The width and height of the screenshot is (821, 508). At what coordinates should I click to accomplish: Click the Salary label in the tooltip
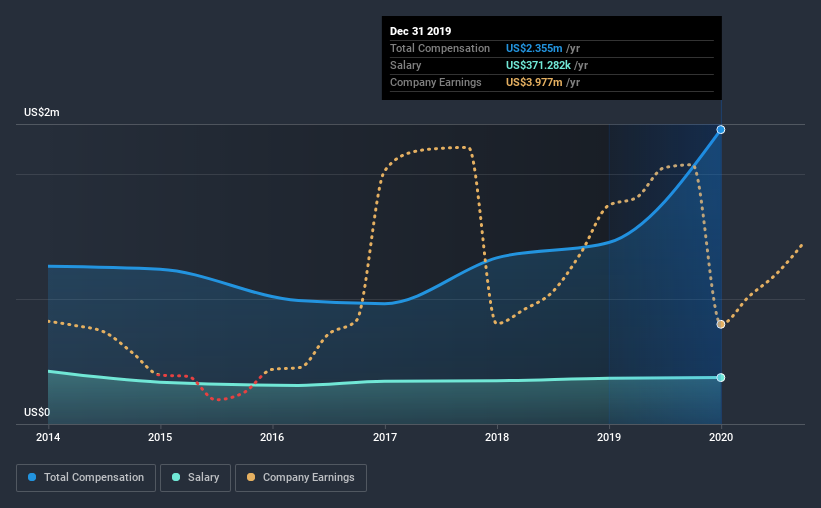405,65
